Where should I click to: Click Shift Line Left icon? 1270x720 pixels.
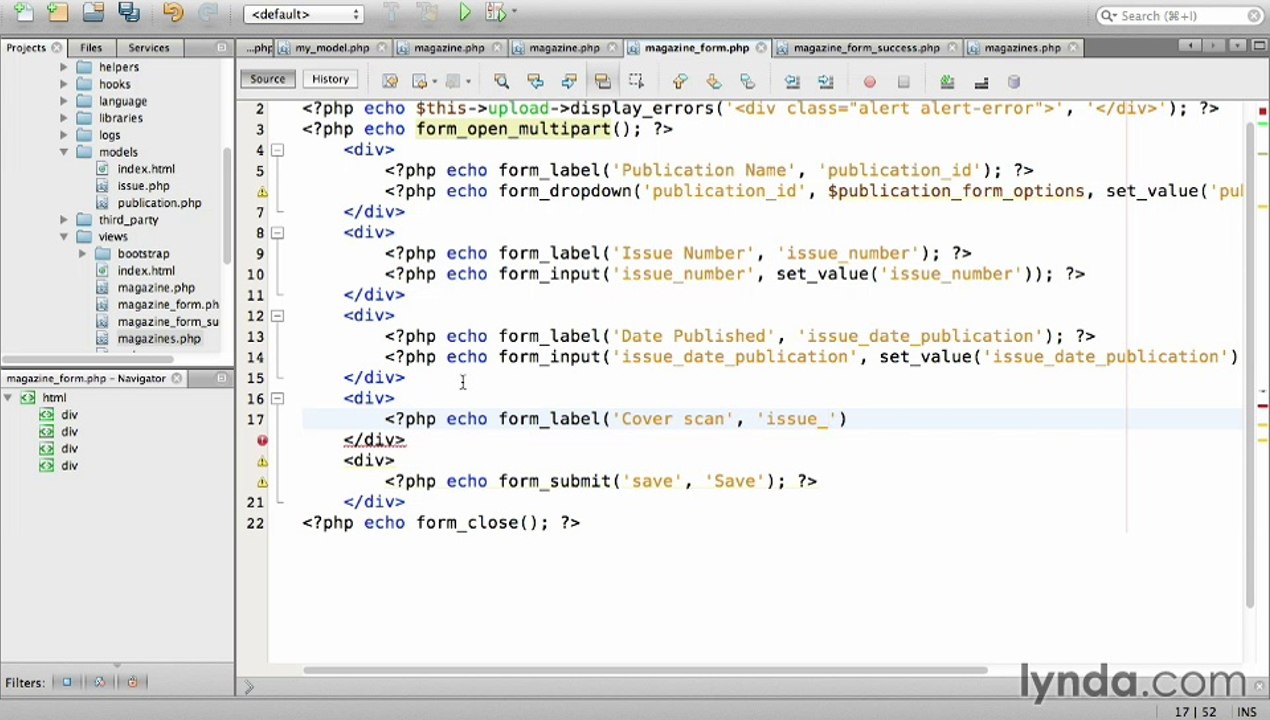(792, 81)
